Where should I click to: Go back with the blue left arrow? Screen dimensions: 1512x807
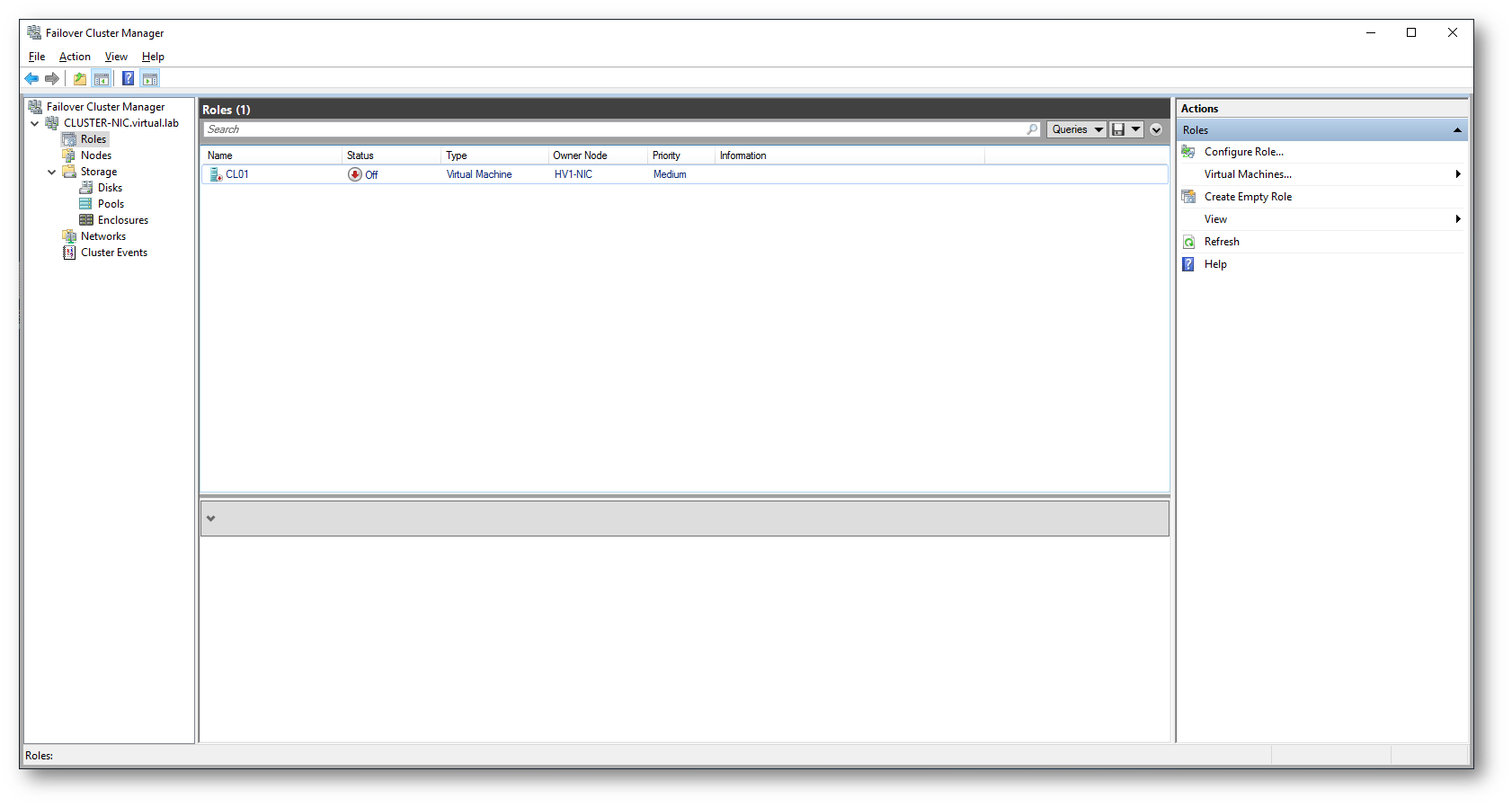tap(31, 79)
